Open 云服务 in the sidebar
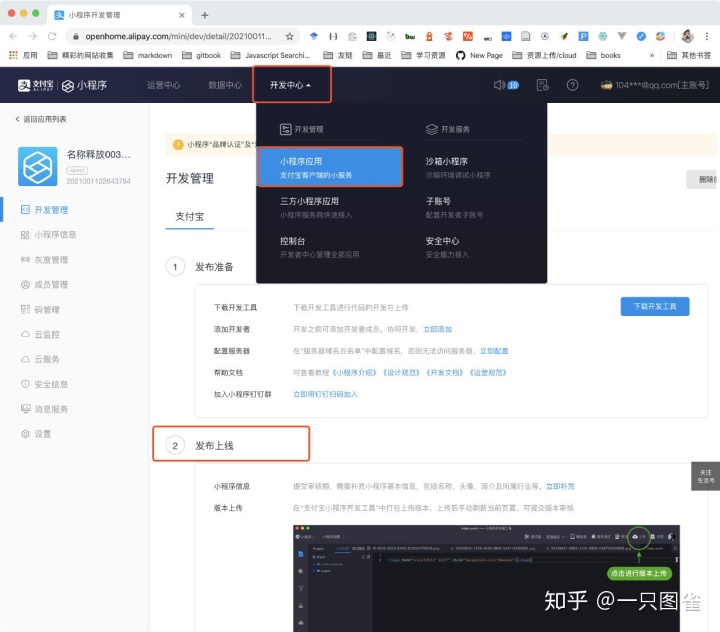 (40, 359)
